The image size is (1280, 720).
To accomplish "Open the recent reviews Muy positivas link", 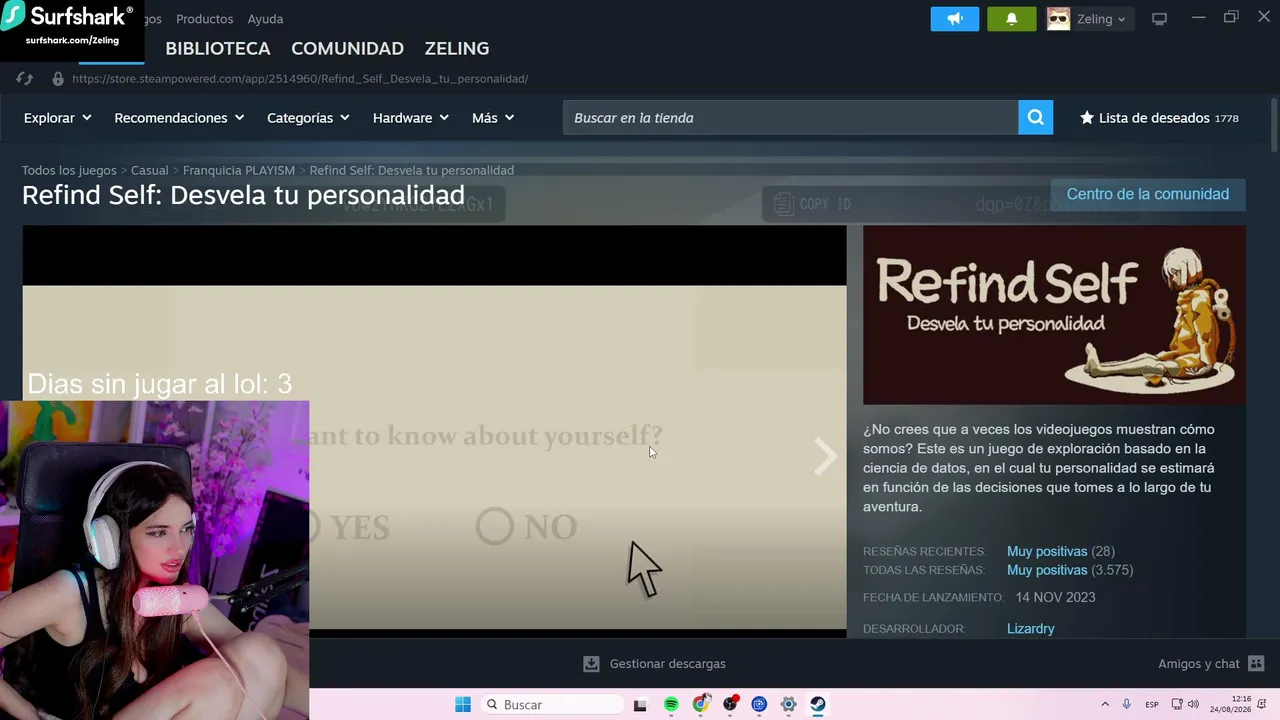I will click(x=1047, y=551).
